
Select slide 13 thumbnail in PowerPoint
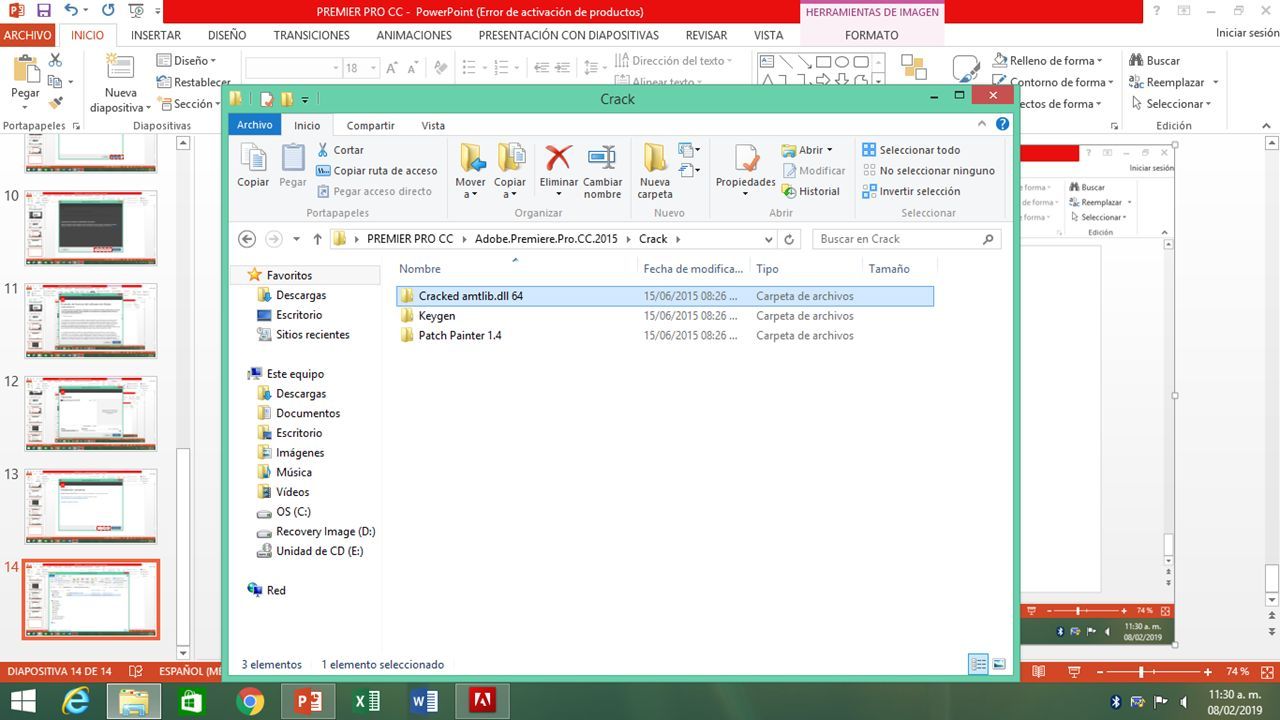tap(90, 506)
